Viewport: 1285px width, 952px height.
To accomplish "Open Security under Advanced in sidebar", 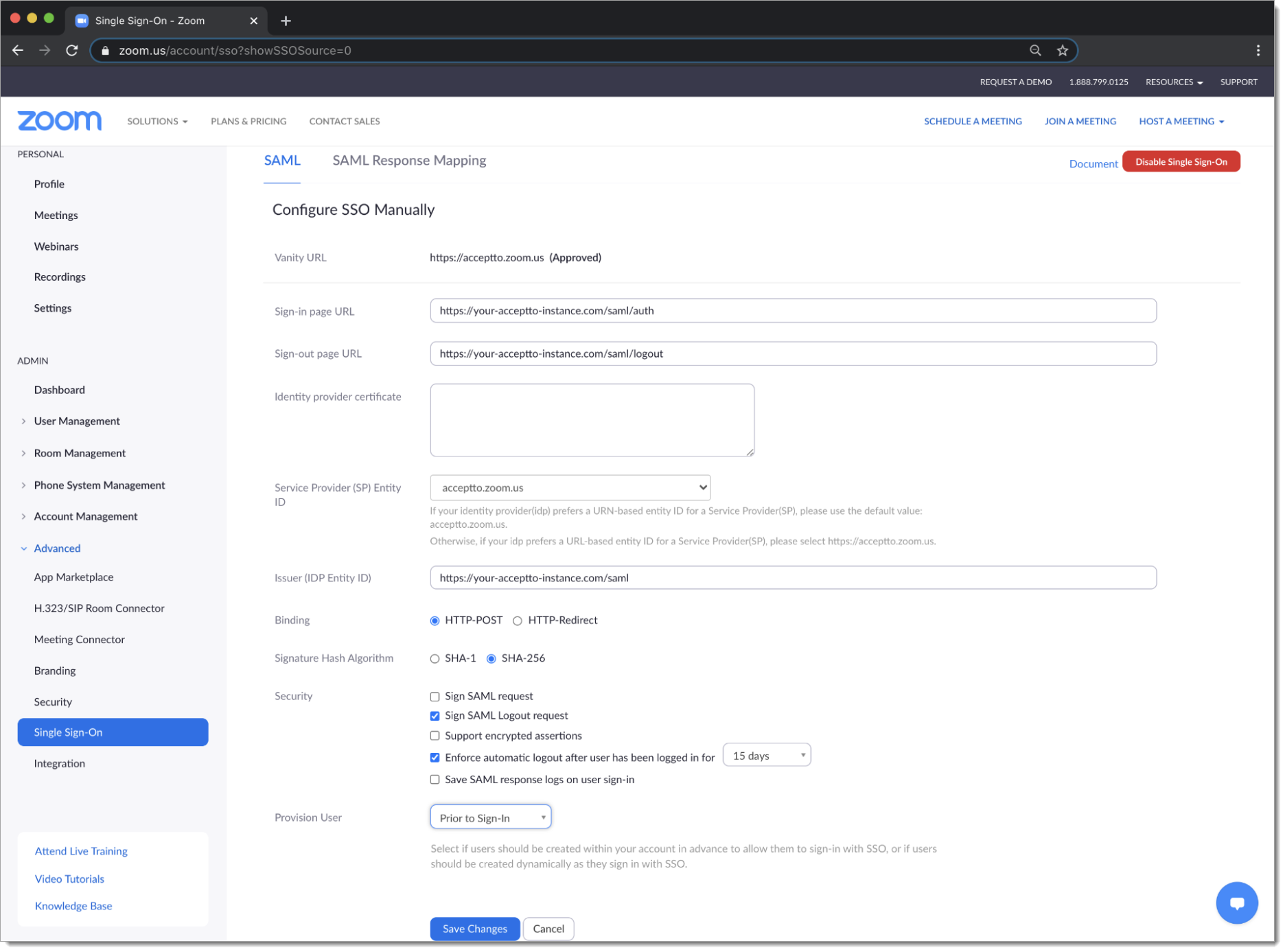I will click(53, 702).
